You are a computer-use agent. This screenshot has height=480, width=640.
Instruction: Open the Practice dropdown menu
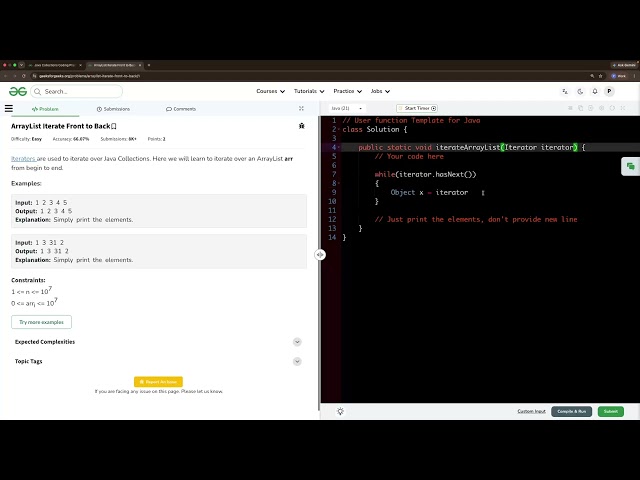(347, 91)
